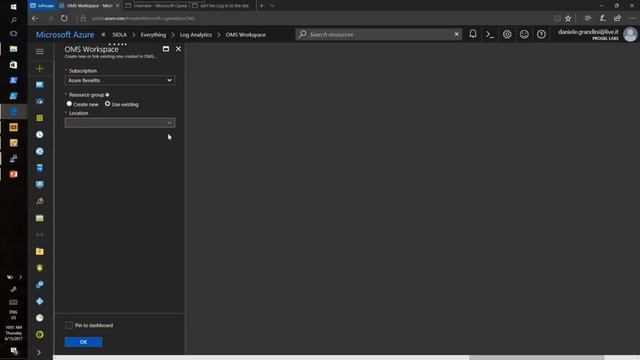This screenshot has width=640, height=360.
Task: Open the blue globe App Services icon
Action: (x=40, y=151)
